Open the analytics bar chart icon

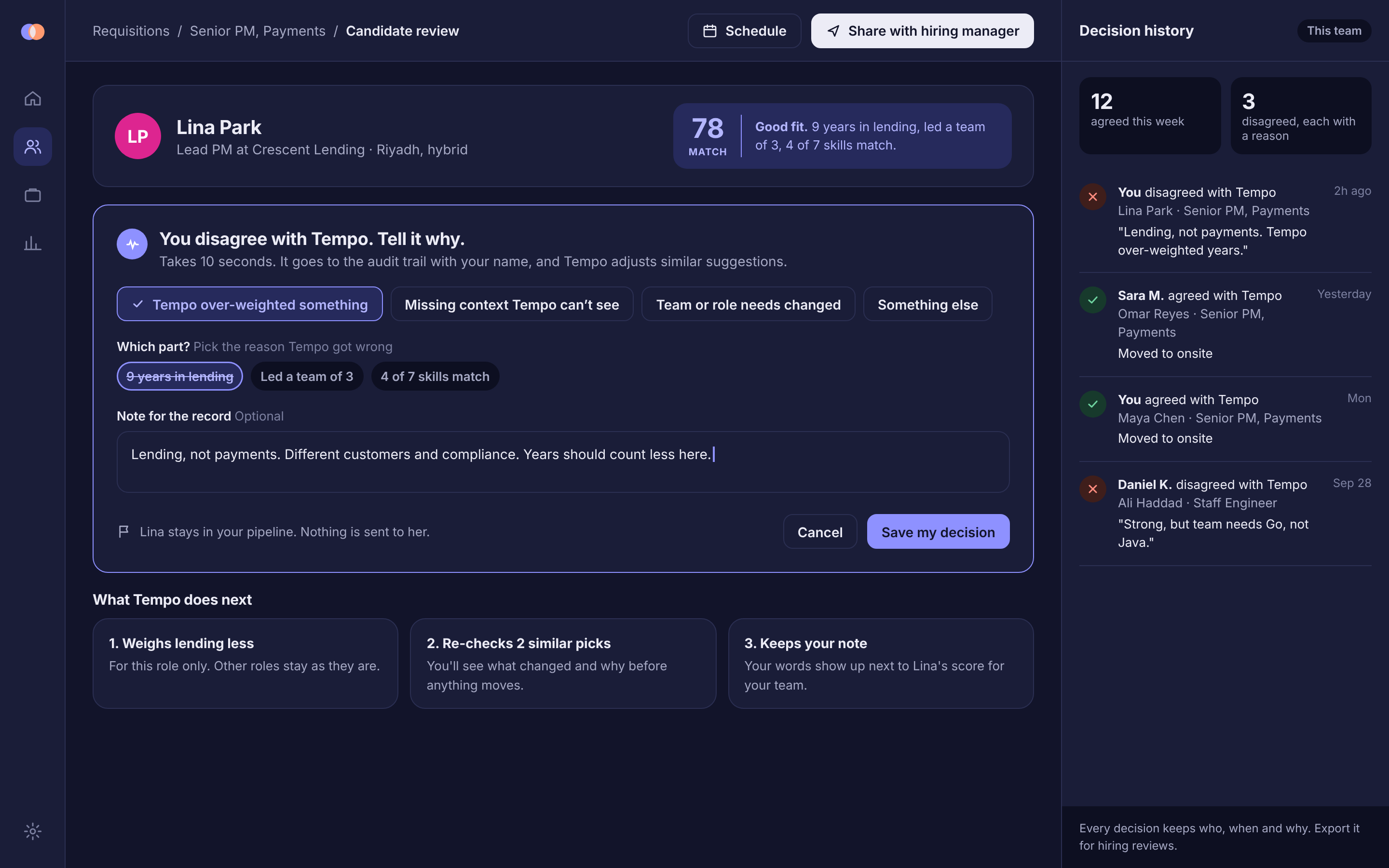coord(33,244)
